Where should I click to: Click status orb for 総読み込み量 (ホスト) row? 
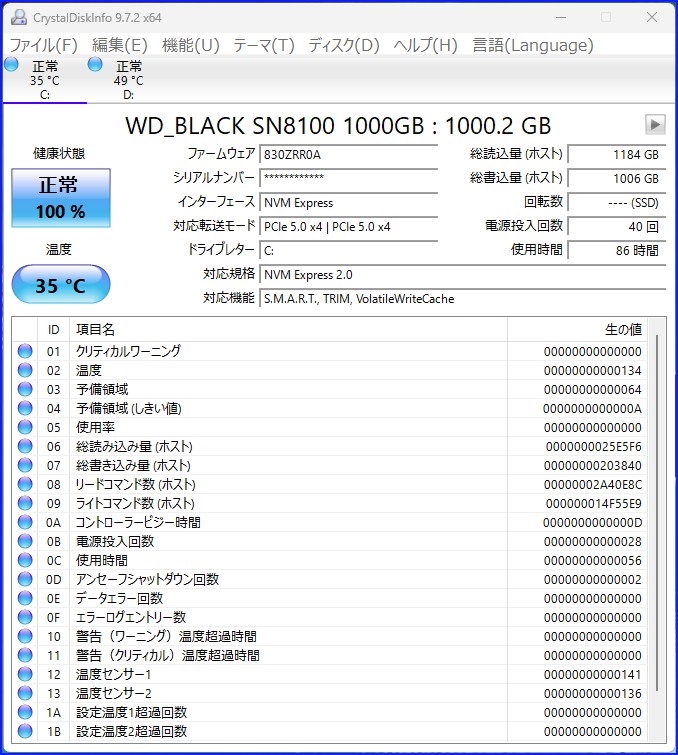pos(25,446)
